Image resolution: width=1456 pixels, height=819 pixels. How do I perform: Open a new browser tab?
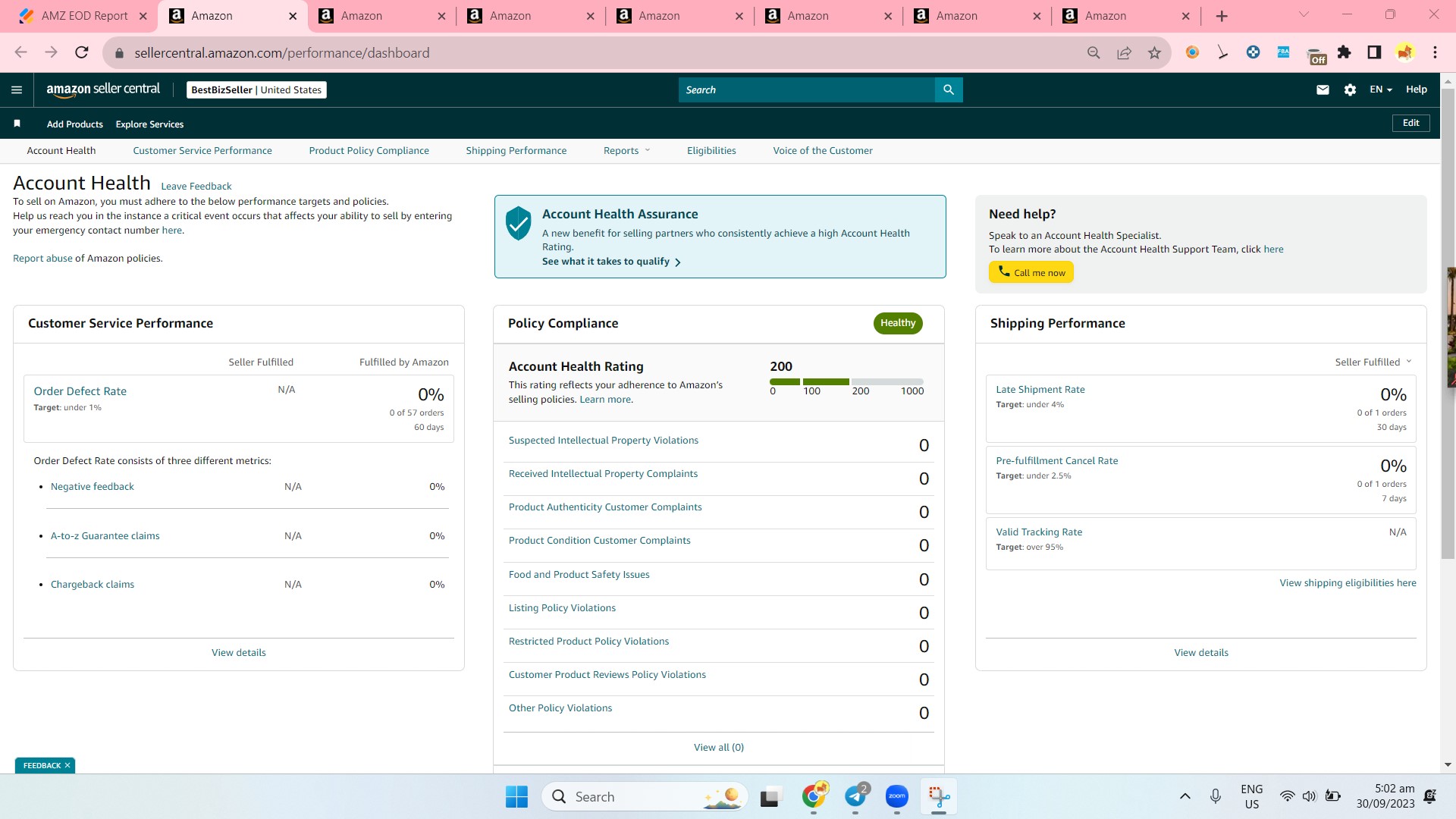[x=1222, y=16]
